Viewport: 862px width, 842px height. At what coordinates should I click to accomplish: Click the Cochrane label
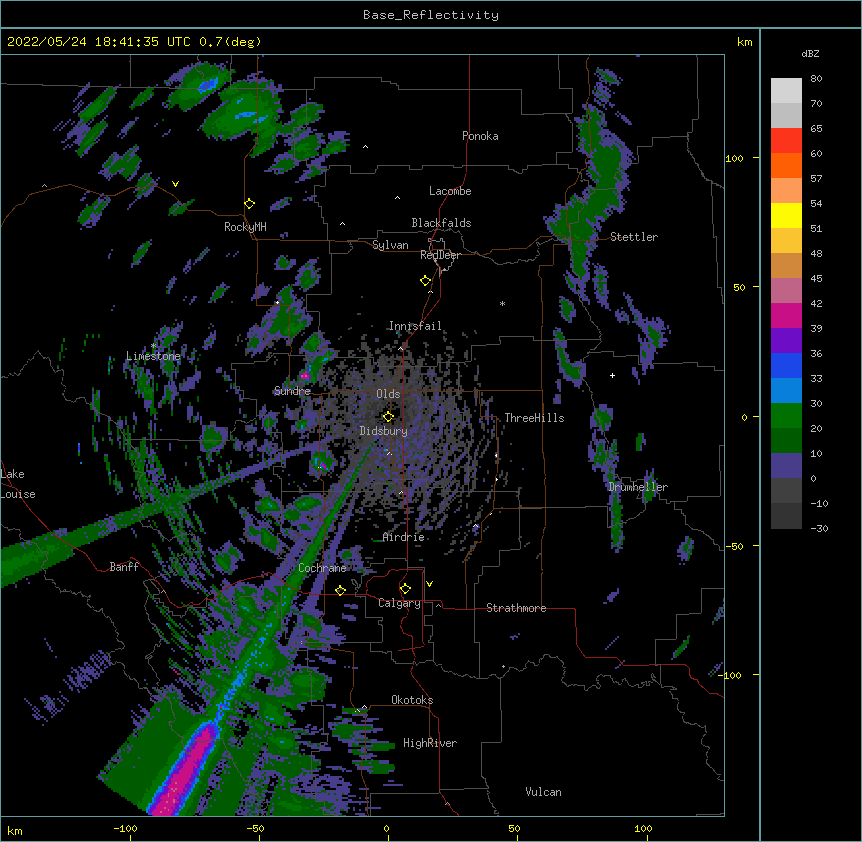tap(322, 568)
